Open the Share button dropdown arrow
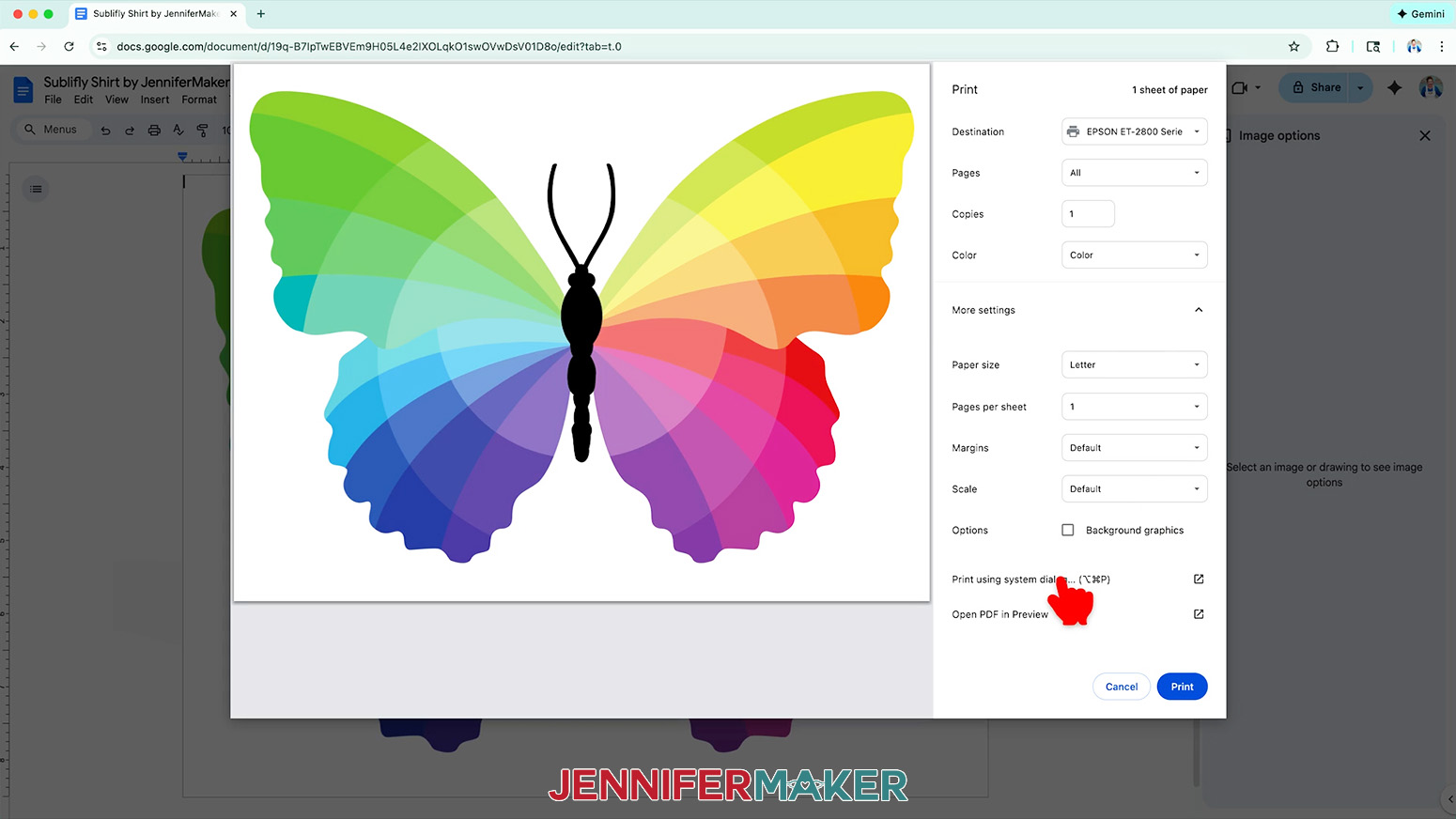 (x=1360, y=87)
